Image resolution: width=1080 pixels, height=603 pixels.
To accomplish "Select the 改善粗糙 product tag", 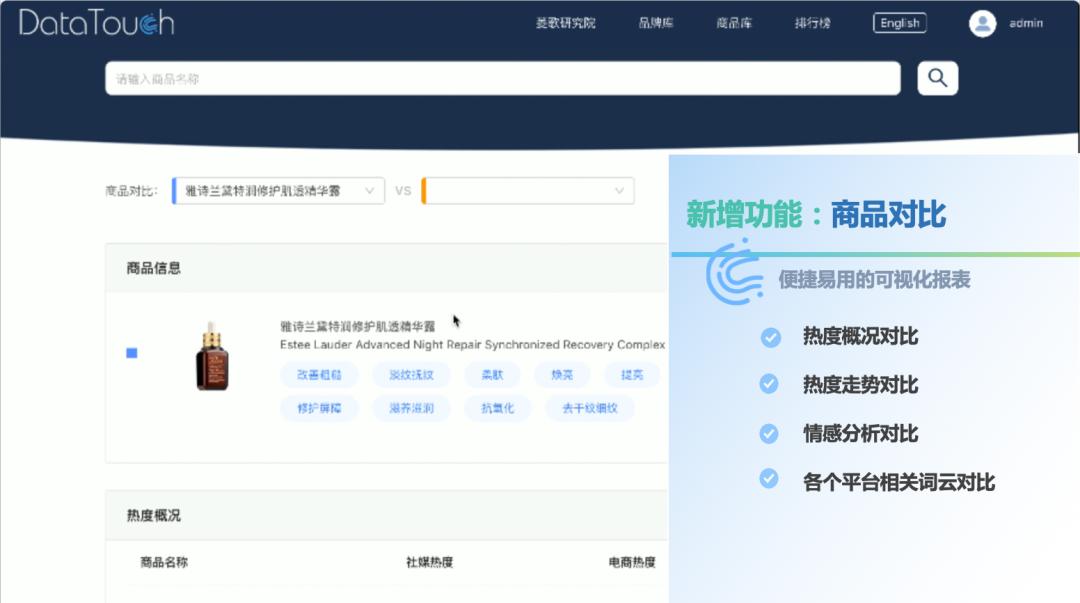I will coord(318,374).
